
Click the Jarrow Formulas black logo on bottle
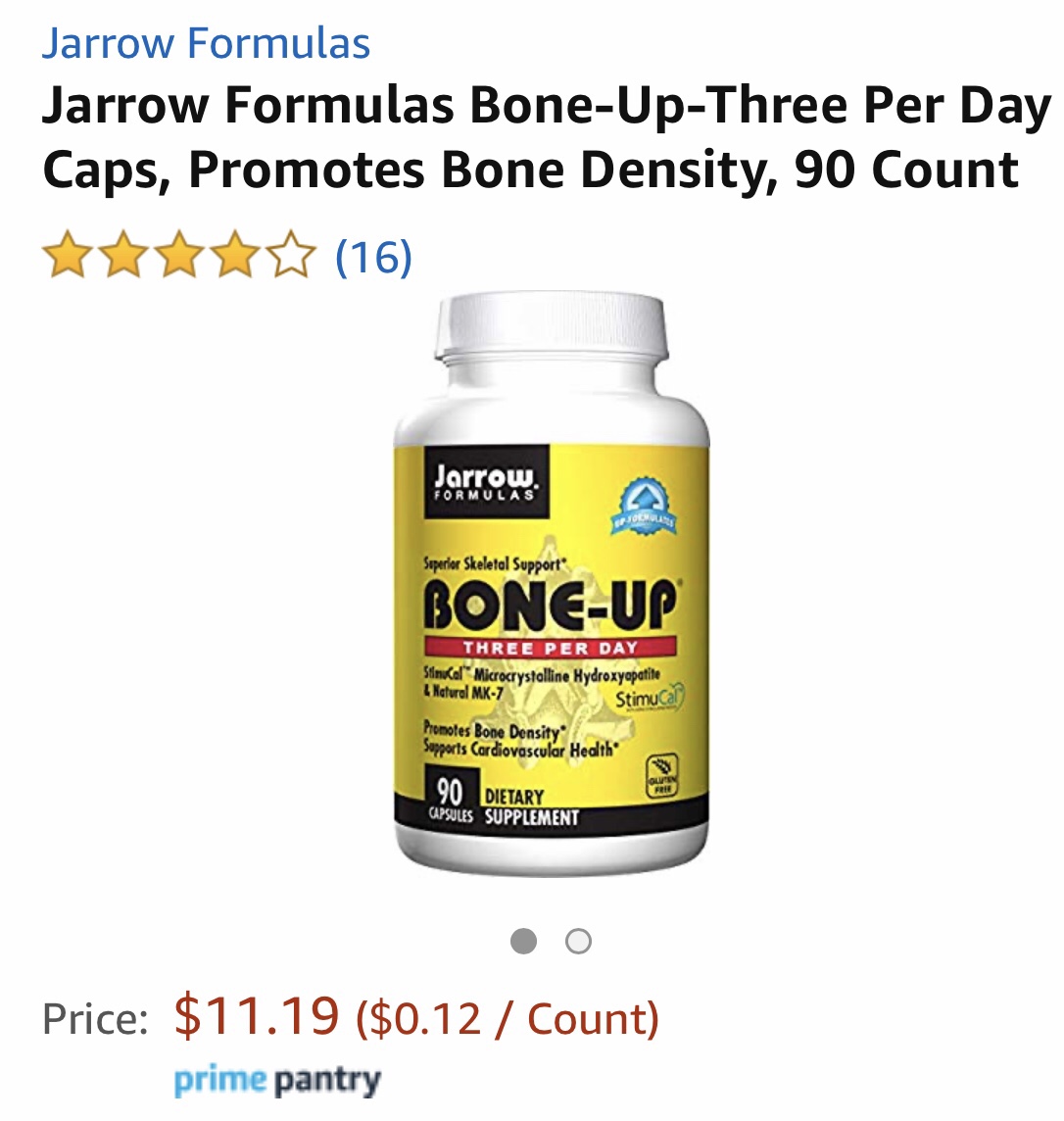pyautogui.click(x=487, y=481)
